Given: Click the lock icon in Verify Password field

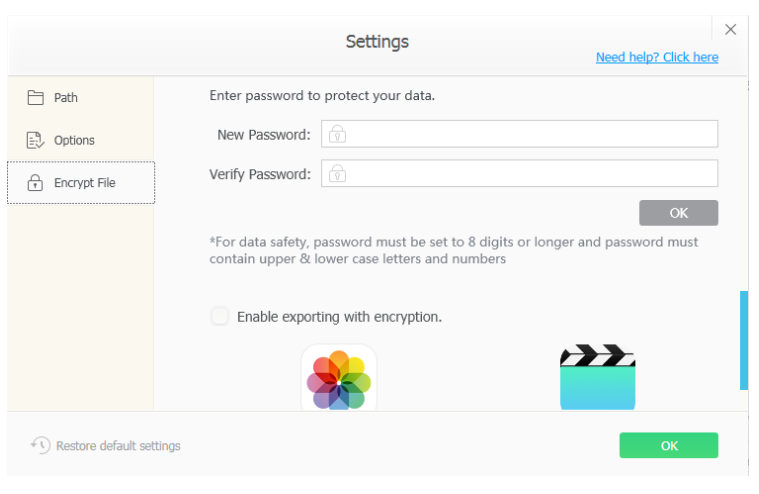Looking at the screenshot, I should pos(337,173).
